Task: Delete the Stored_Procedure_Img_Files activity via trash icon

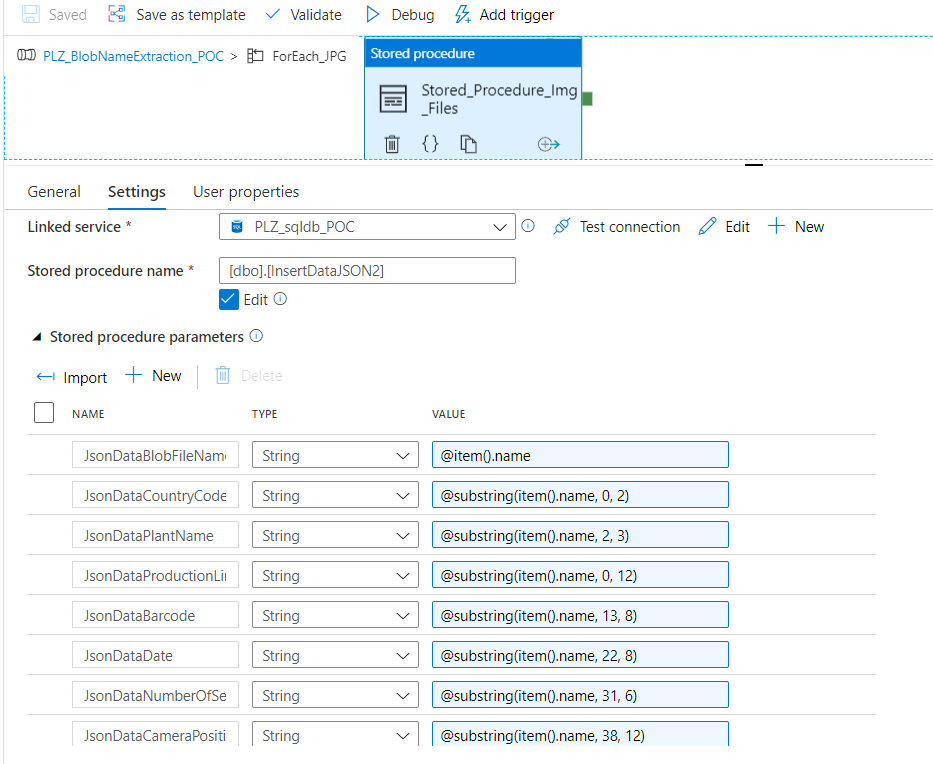Action: tap(392, 144)
